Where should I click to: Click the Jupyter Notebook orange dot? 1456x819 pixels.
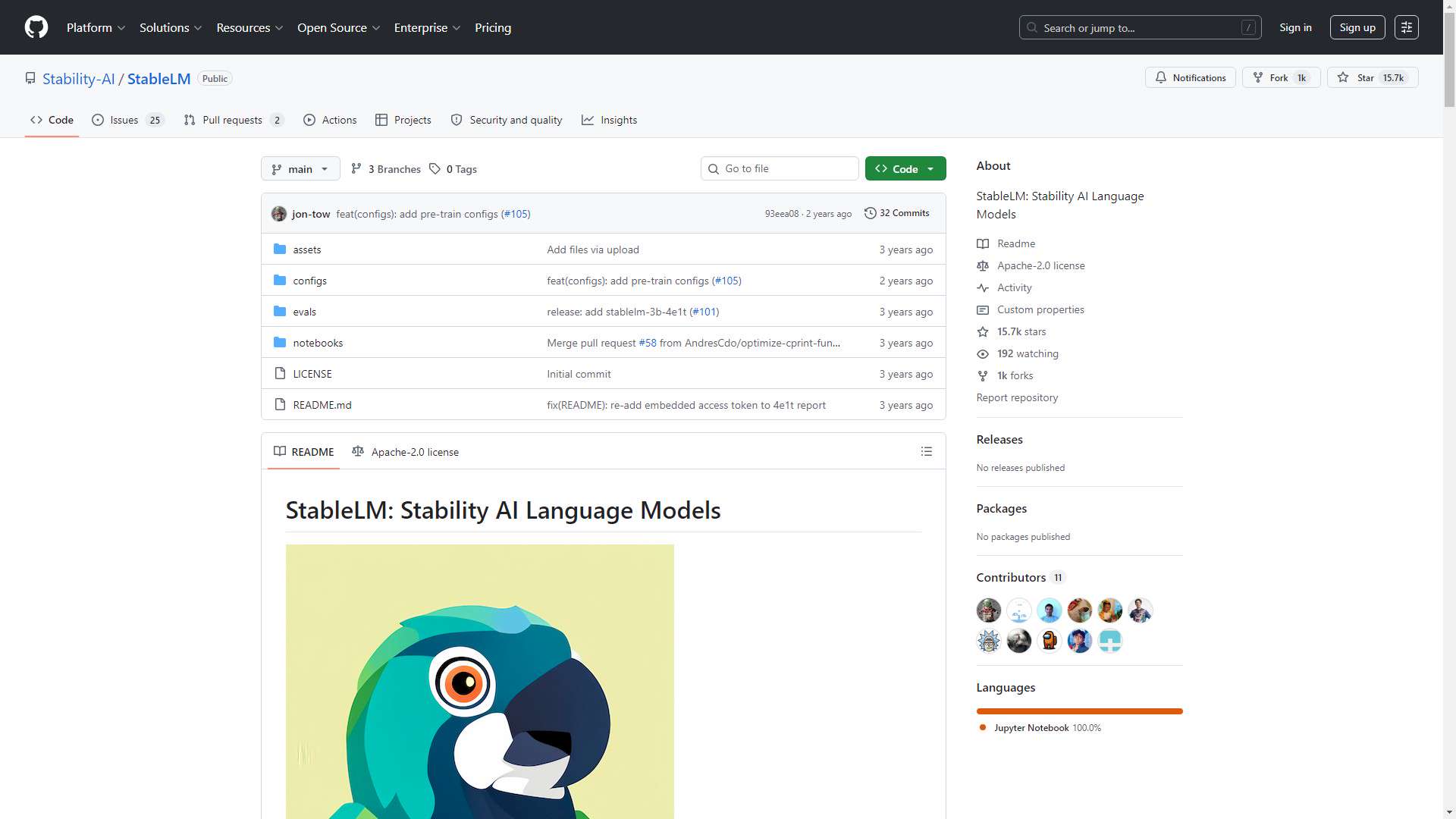[x=983, y=727]
